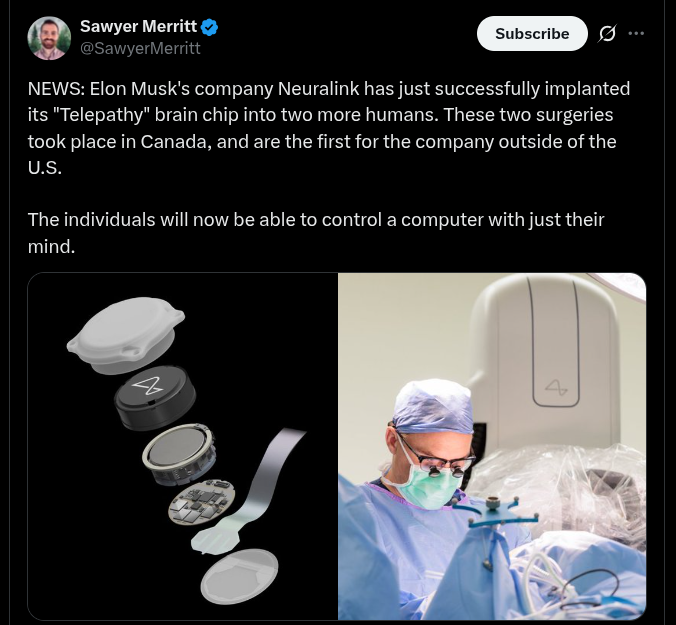This screenshot has width=676, height=625.
Task: Open the Sawyer Merritt display name link
Action: coord(138,27)
